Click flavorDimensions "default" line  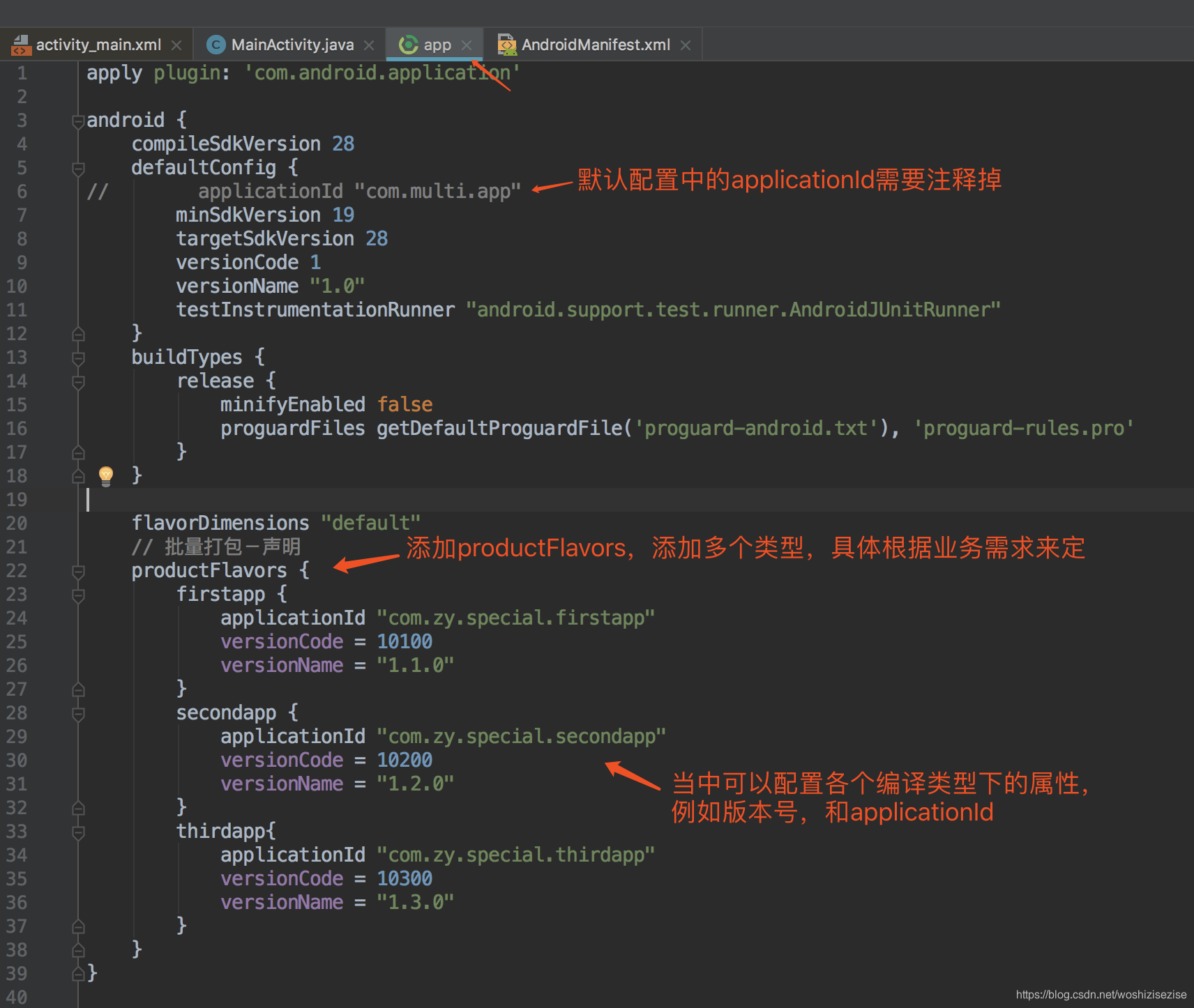tap(276, 523)
